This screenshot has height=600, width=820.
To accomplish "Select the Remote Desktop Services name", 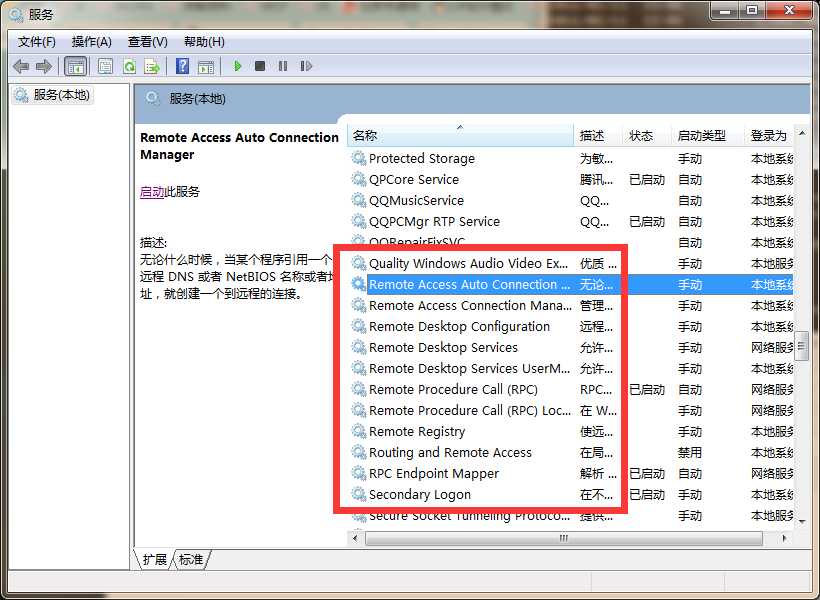I will click(443, 347).
